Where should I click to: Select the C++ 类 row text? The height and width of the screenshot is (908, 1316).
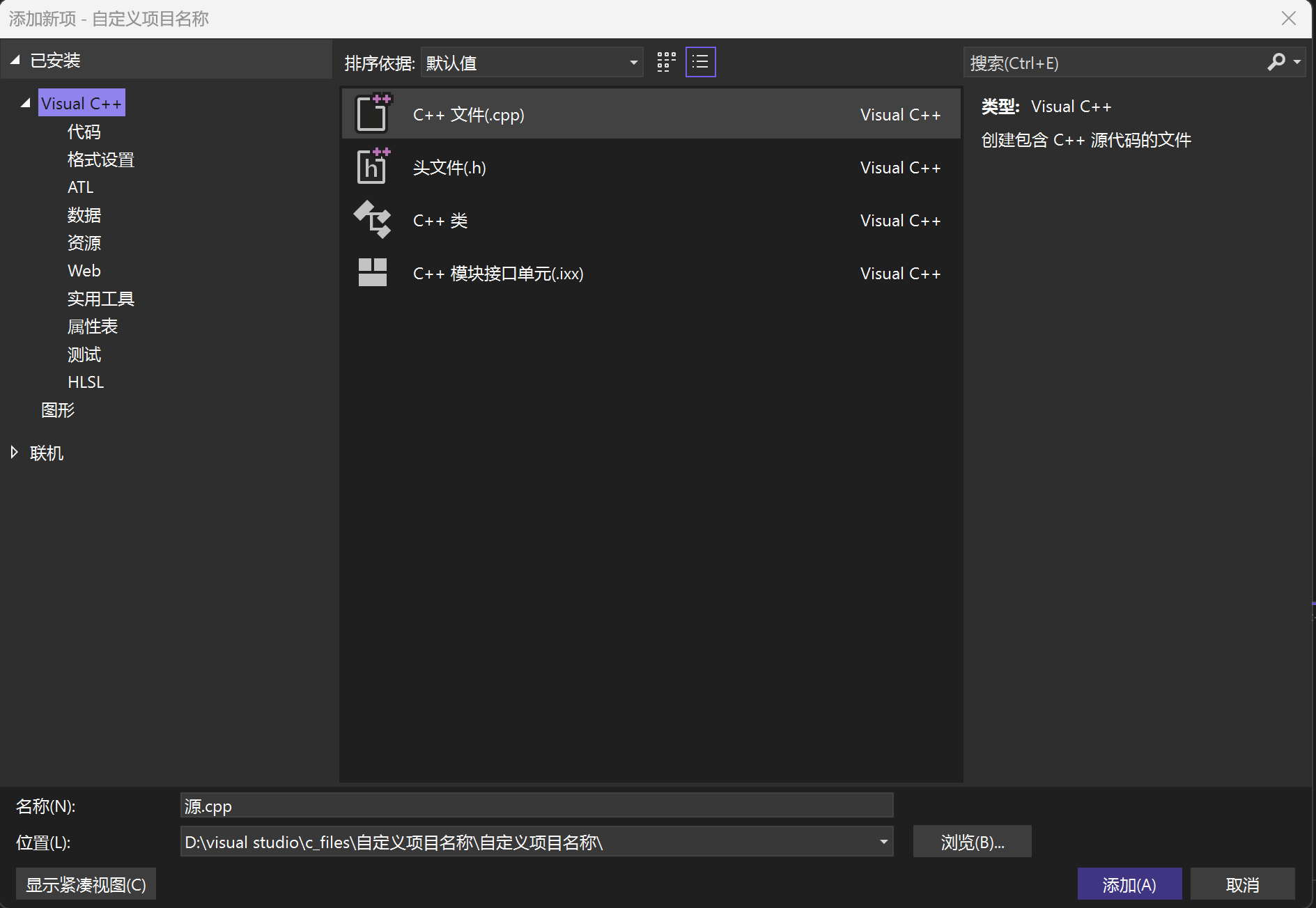(440, 221)
